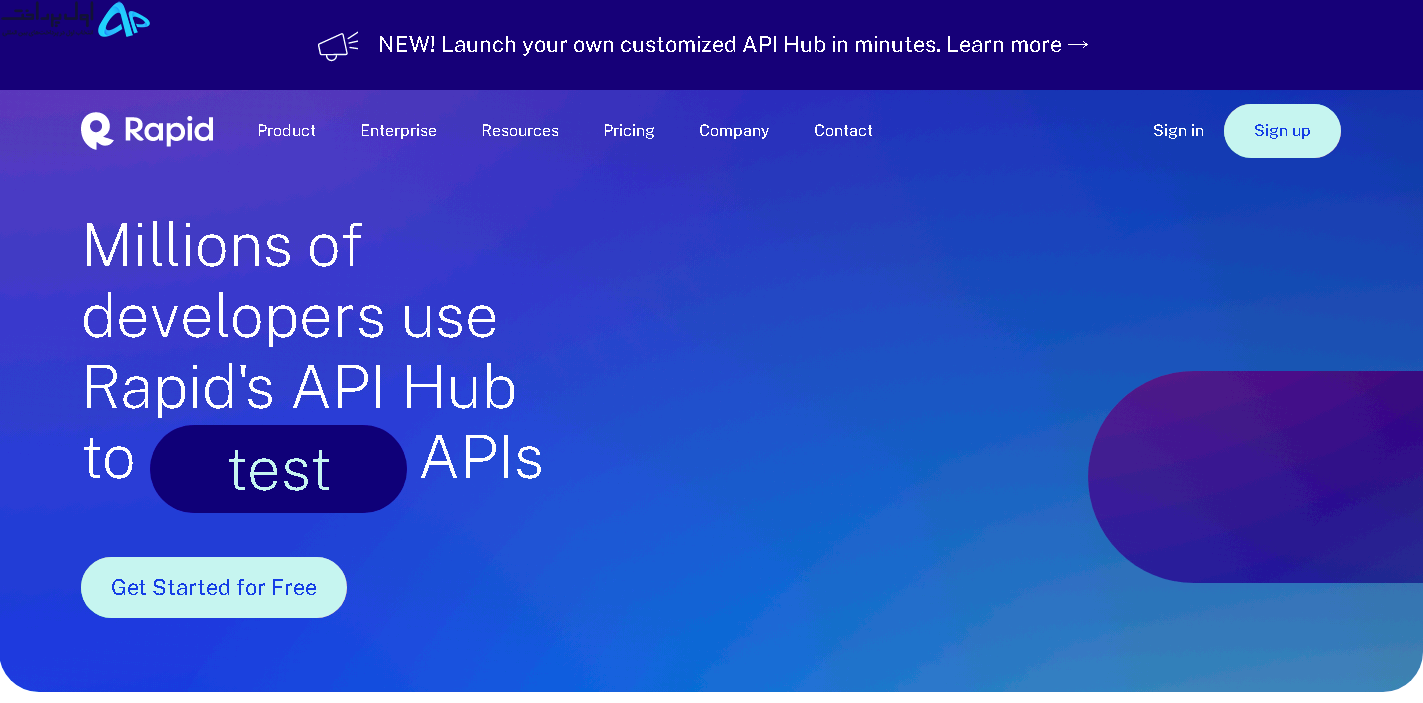Click the megaphone announcement icon
Image resolution: width=1423 pixels, height=703 pixels.
(x=338, y=45)
